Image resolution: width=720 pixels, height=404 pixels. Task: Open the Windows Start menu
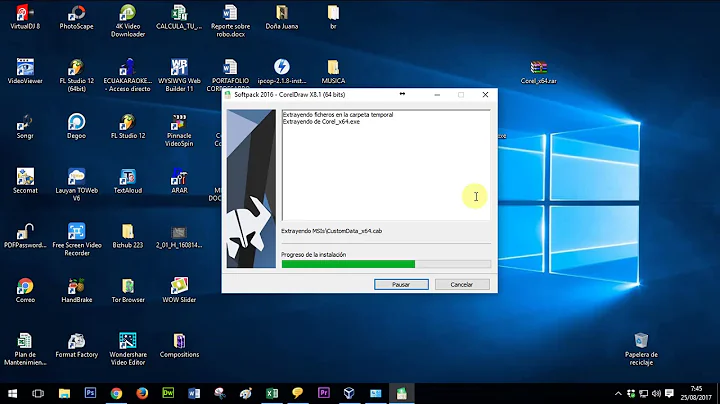click(x=12, y=393)
